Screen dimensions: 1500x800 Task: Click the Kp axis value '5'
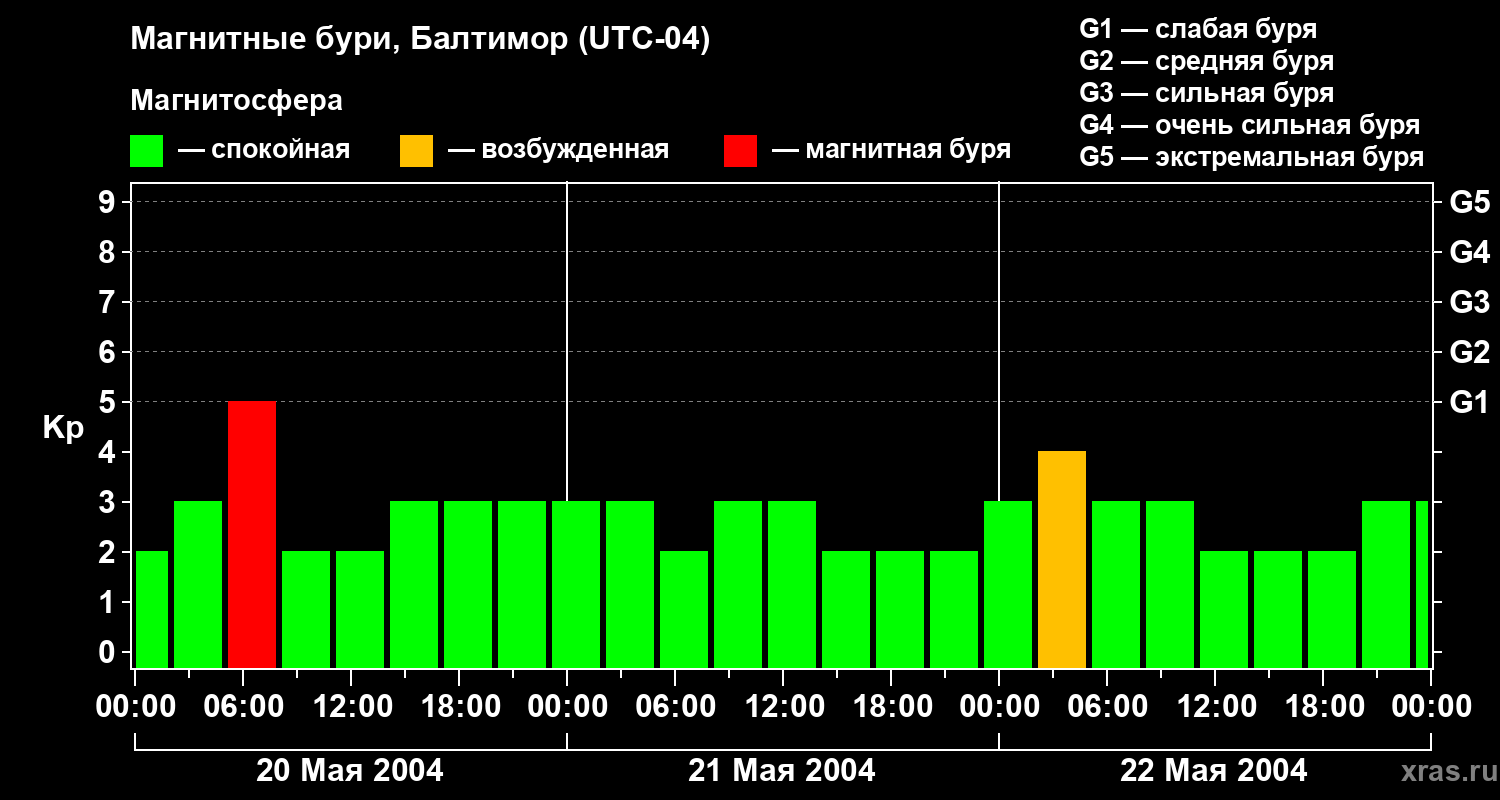[109, 402]
